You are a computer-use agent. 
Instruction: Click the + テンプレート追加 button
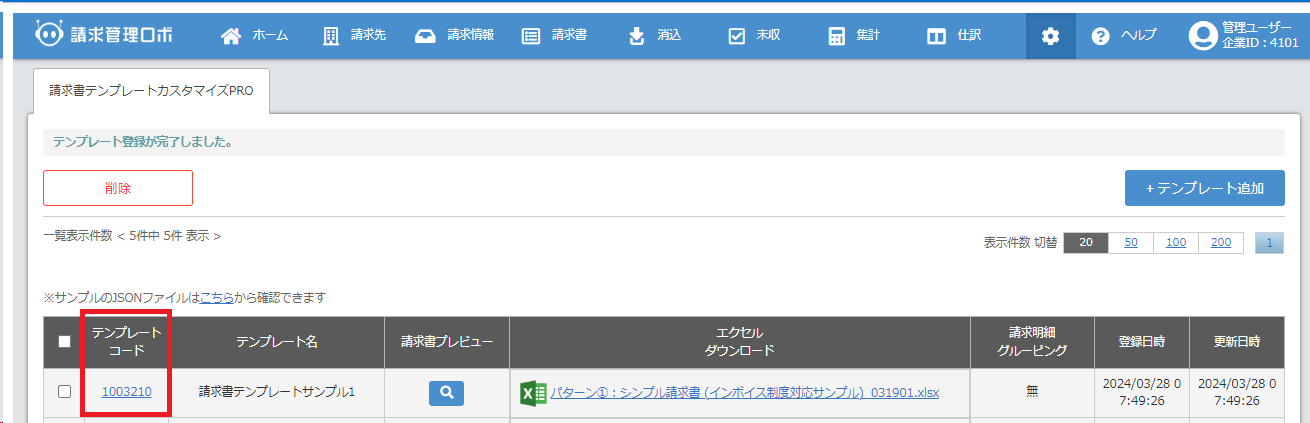pos(1204,188)
